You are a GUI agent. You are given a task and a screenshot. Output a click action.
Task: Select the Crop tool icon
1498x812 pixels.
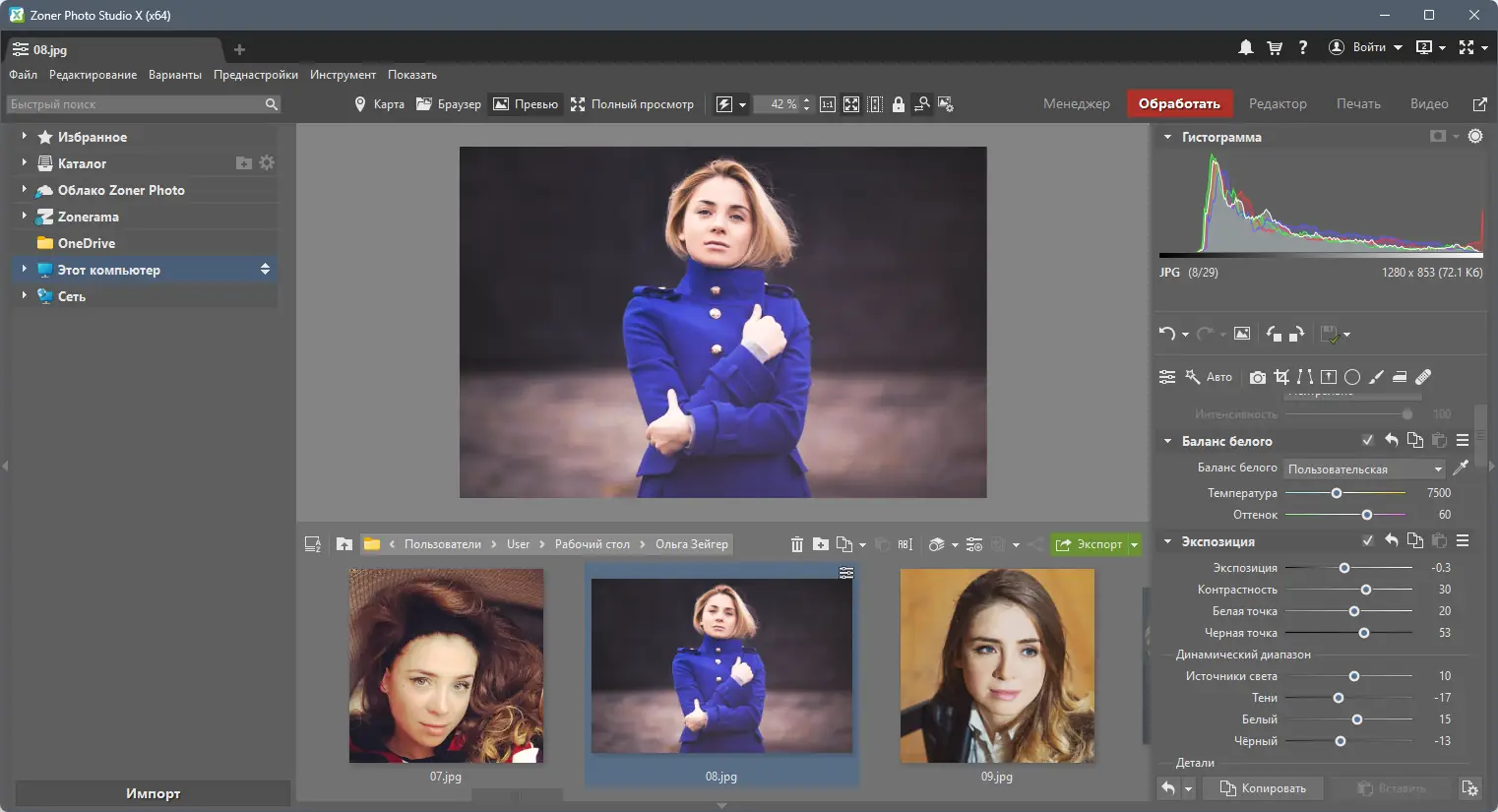[1280, 377]
